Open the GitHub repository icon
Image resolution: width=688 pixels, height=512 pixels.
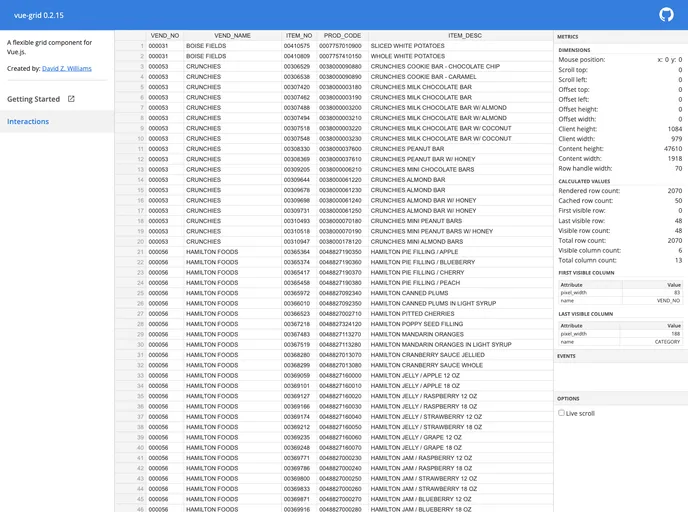coord(667,14)
